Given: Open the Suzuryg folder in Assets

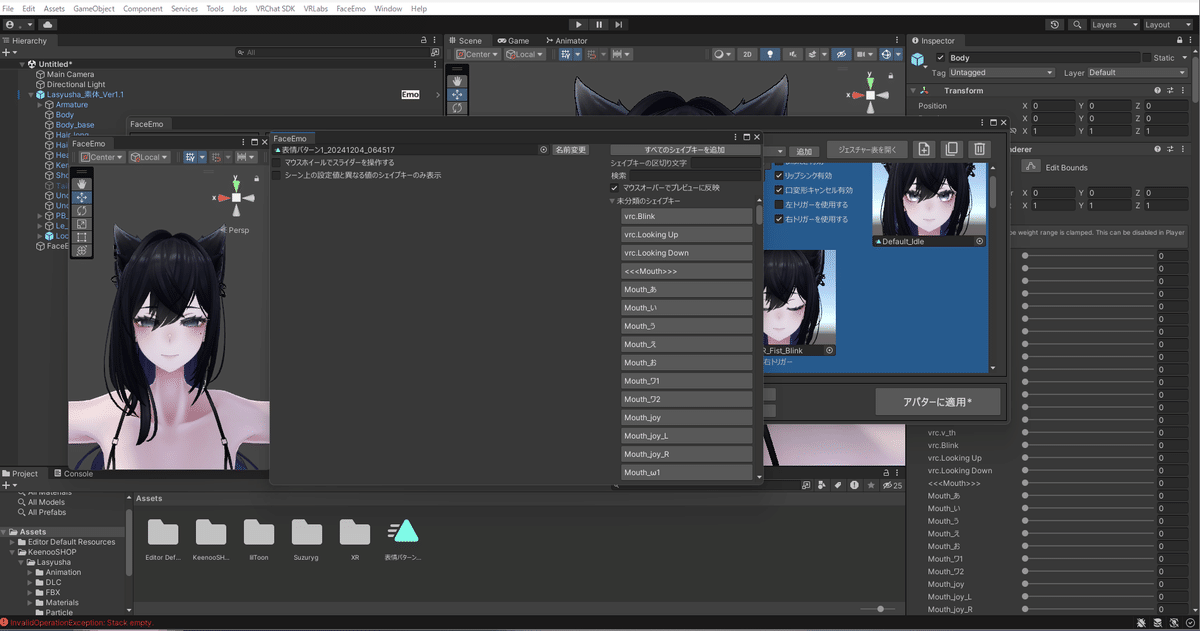Looking at the screenshot, I should [307, 532].
